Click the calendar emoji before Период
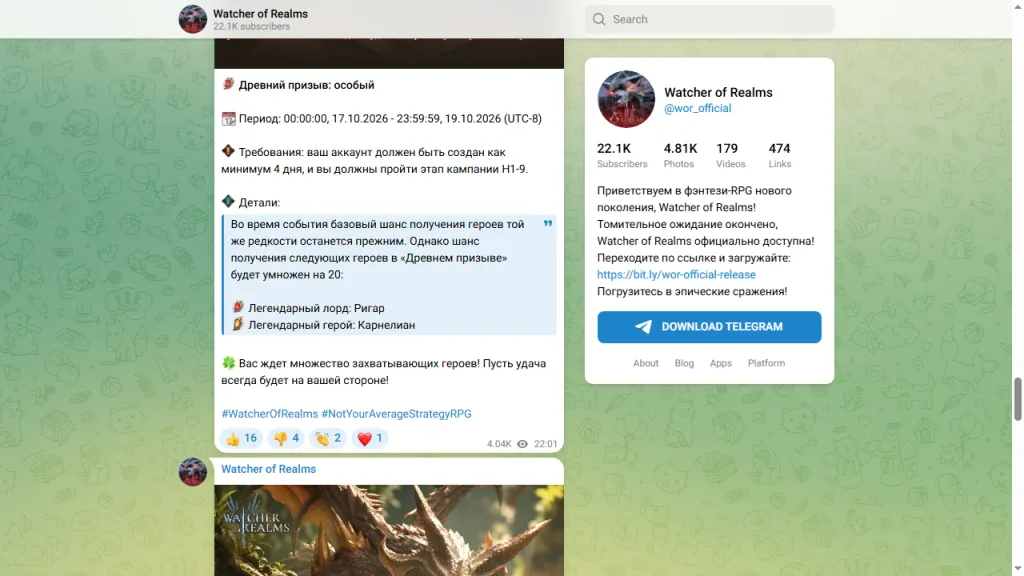 click(228, 119)
